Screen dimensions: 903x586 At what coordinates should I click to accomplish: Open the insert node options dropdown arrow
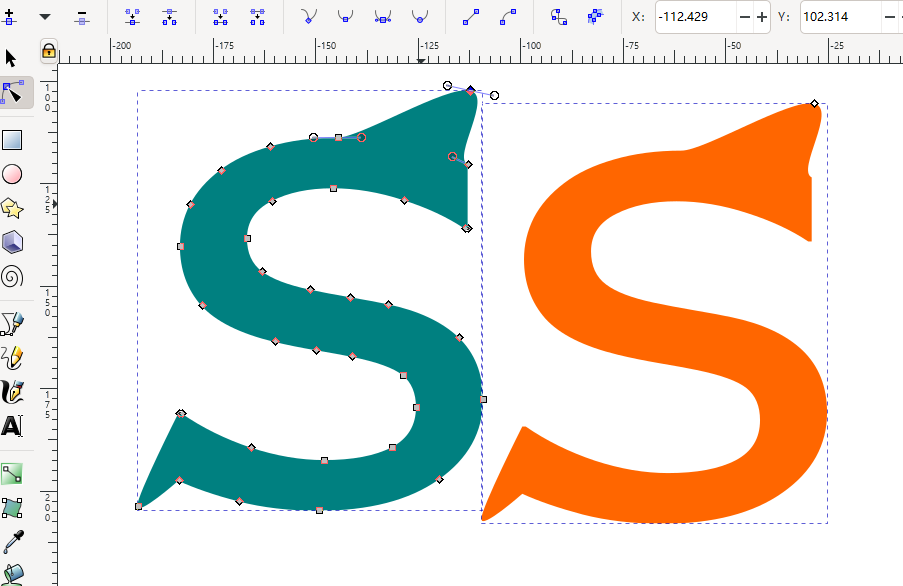pos(45,17)
